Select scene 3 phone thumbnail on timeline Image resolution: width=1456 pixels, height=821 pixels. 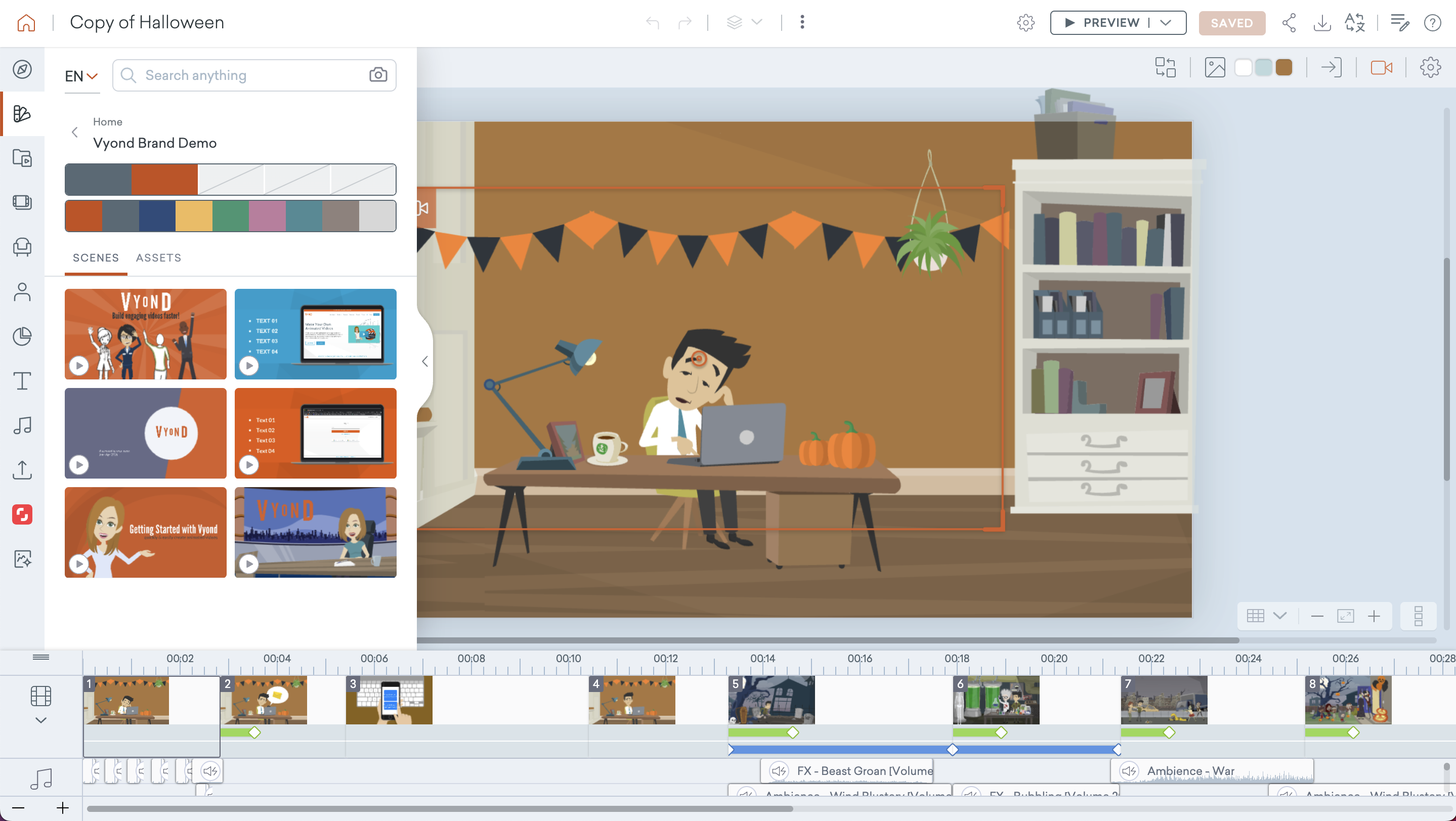tap(389, 700)
